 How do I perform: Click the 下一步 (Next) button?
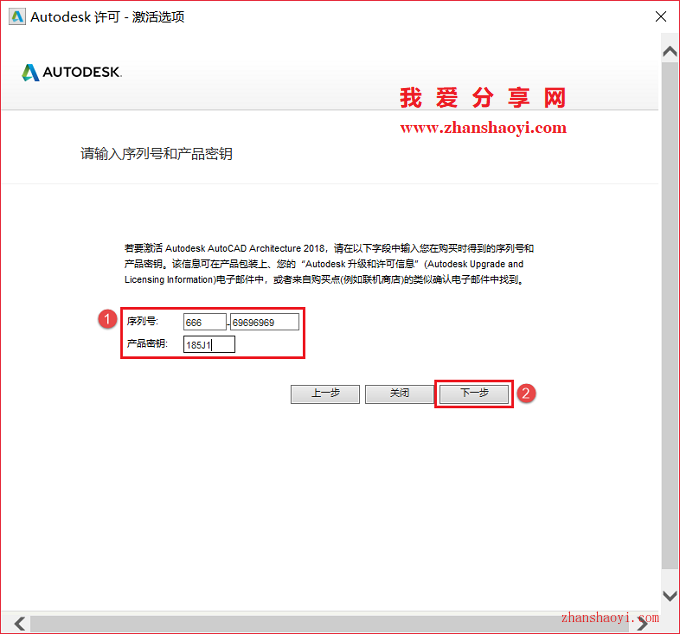pyautogui.click(x=474, y=394)
